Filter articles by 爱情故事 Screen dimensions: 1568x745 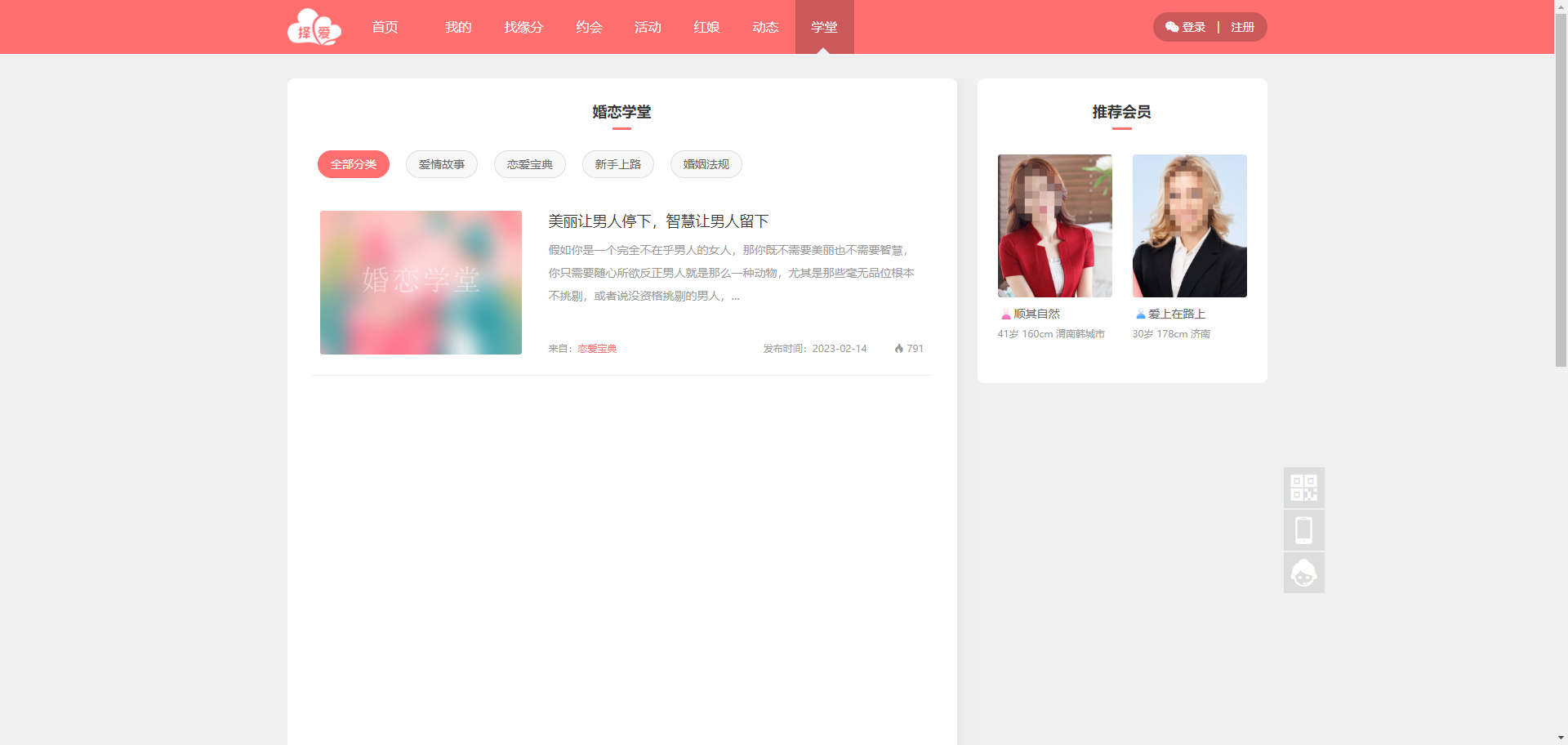point(442,164)
